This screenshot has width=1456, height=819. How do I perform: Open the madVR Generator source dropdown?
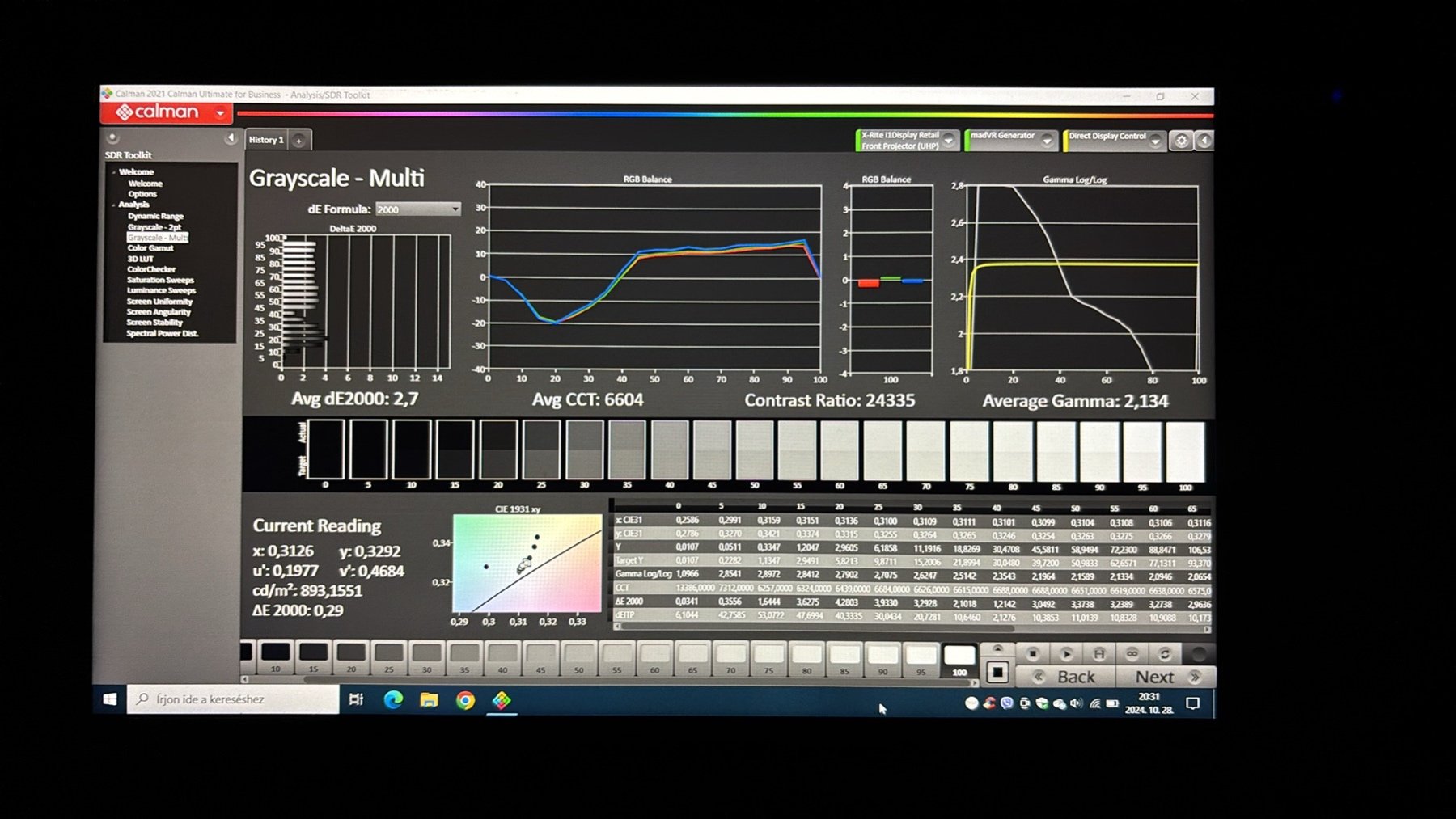pyautogui.click(x=1047, y=141)
